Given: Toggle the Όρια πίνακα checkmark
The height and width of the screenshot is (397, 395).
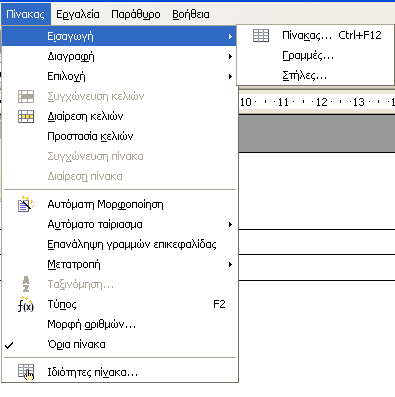Looking at the screenshot, I should tap(9, 345).
